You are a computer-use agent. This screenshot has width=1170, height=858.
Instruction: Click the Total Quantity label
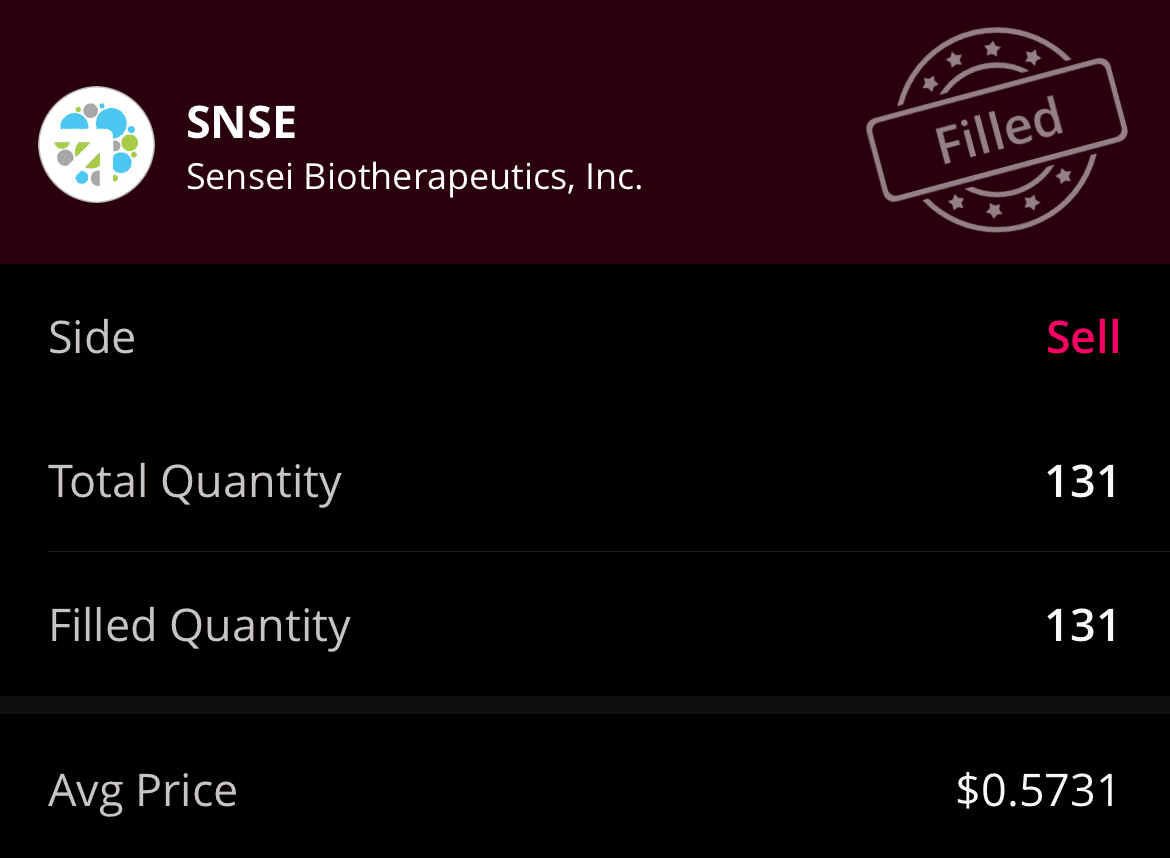(x=195, y=482)
